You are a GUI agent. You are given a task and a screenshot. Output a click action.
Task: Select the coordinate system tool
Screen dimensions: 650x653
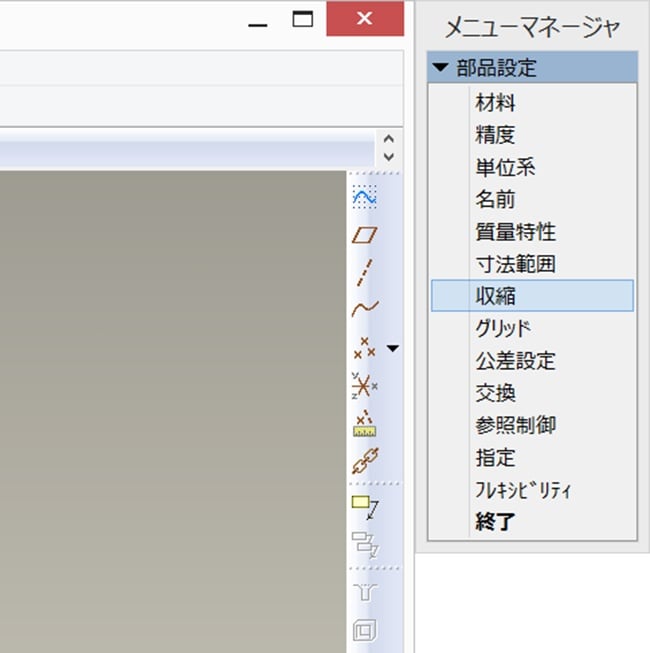pos(364,385)
